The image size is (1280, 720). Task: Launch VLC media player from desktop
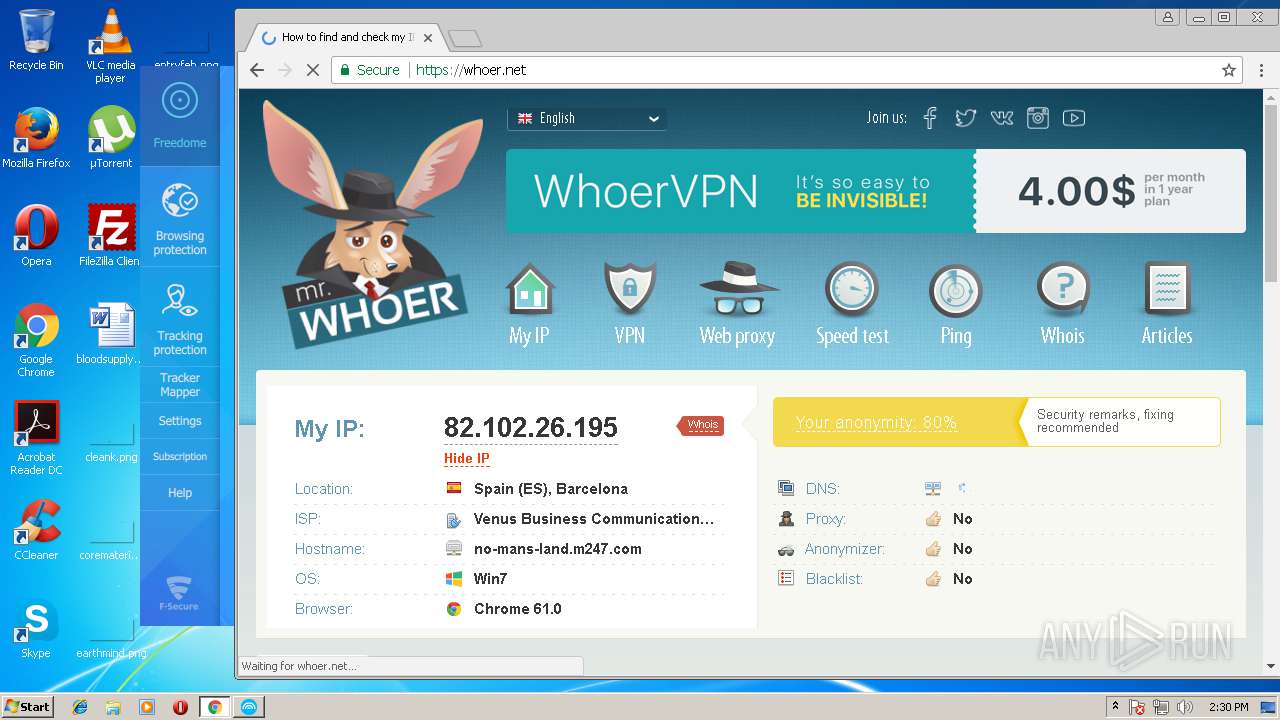tap(110, 45)
